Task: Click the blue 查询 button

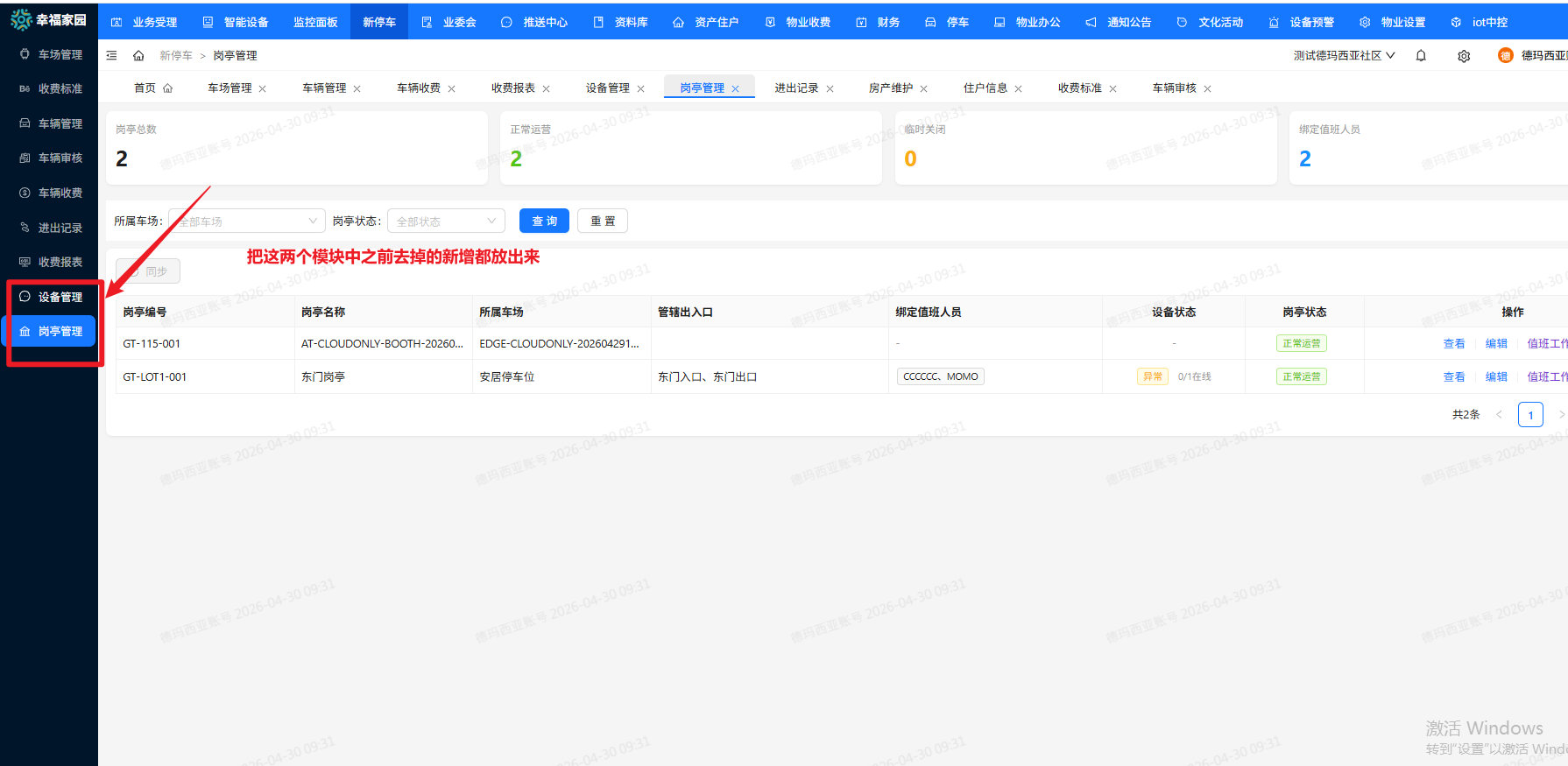Action: [544, 221]
